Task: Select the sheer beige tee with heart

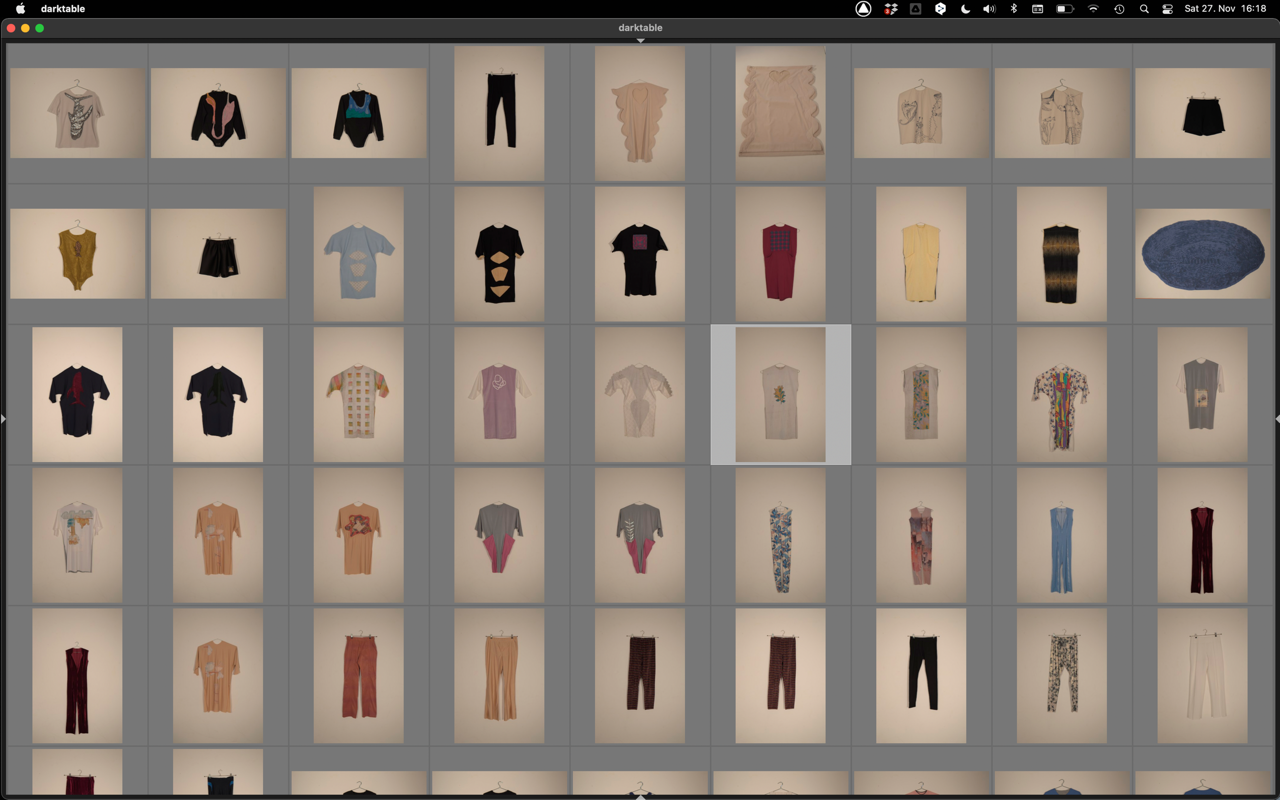Action: (640, 395)
